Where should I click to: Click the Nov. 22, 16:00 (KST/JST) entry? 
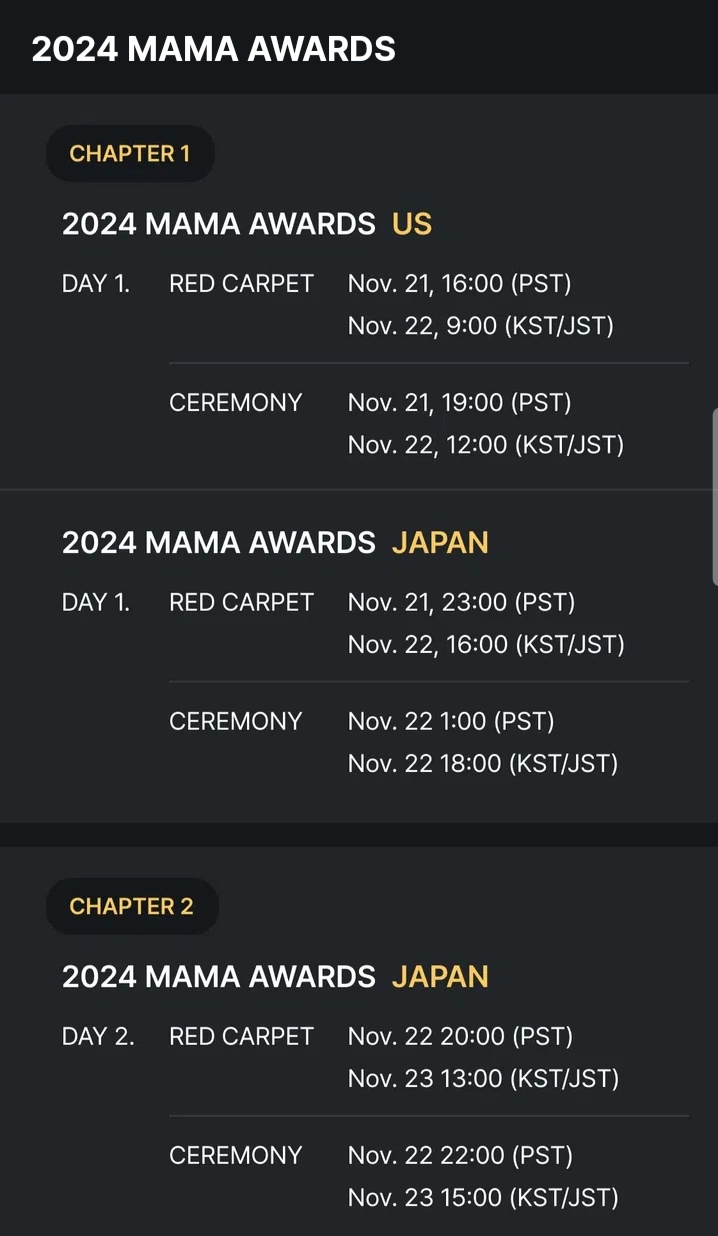coord(486,645)
